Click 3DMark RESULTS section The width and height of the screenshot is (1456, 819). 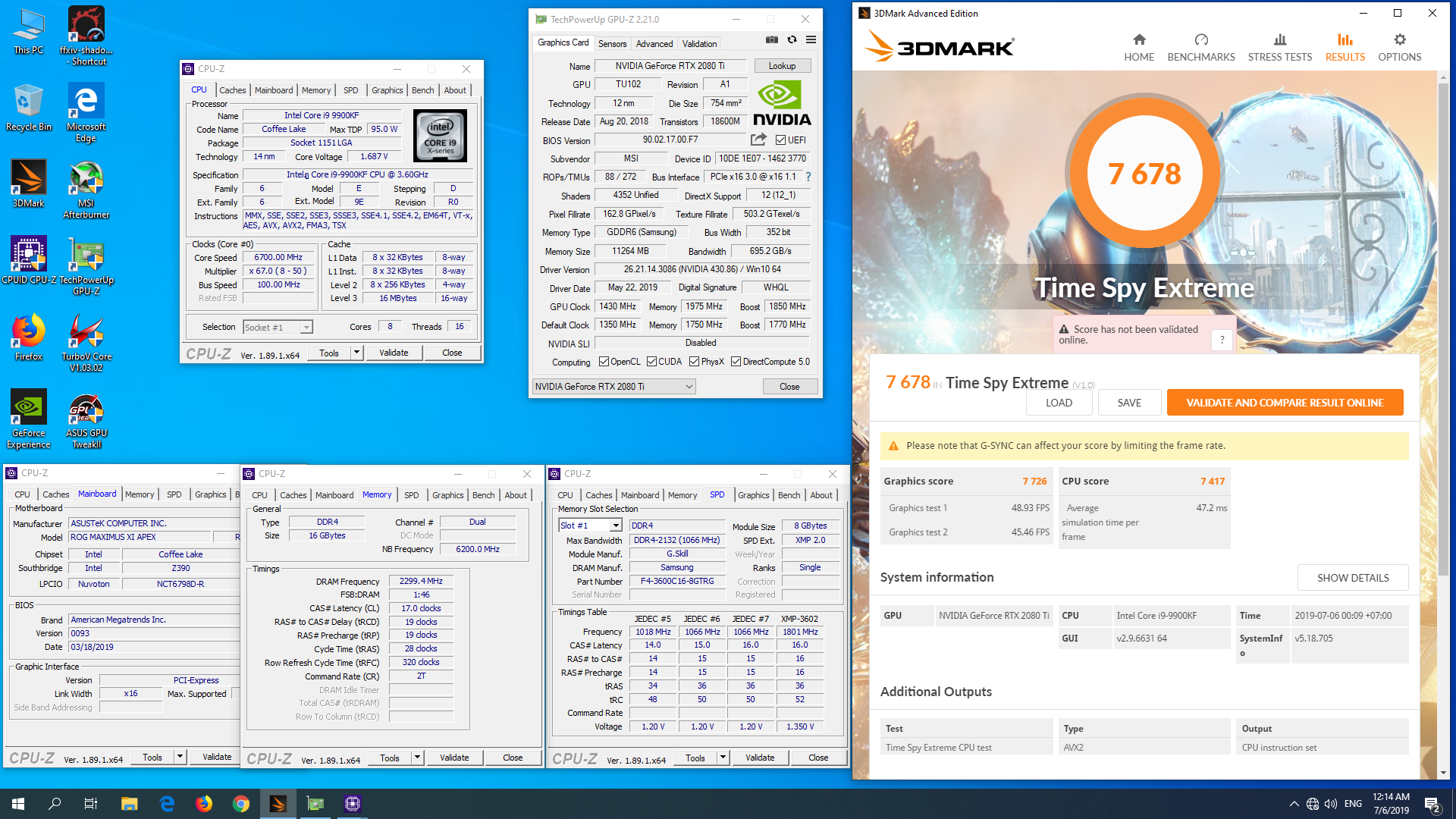pos(1345,48)
